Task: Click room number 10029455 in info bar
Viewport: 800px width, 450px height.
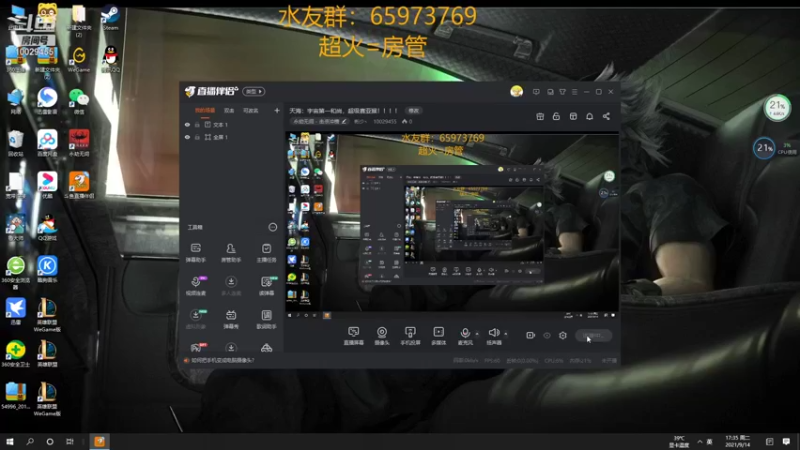Action: tap(385, 121)
